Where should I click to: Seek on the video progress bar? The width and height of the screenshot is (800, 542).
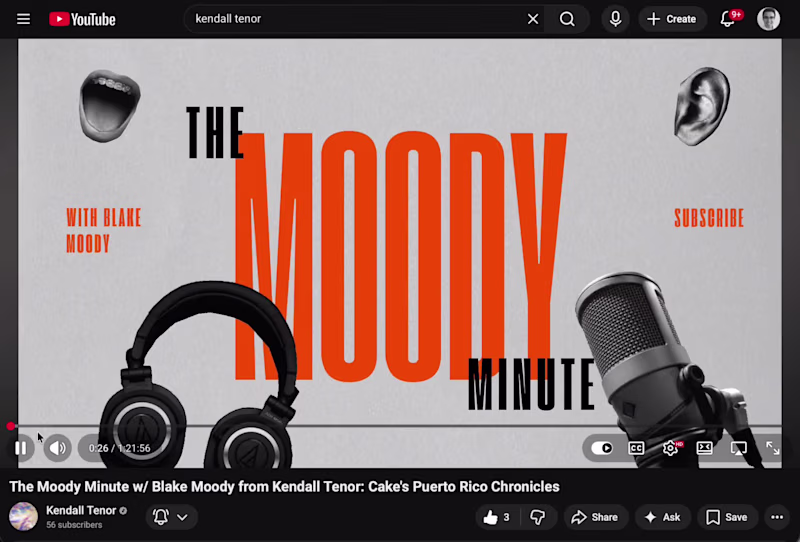pyautogui.click(x=396, y=426)
